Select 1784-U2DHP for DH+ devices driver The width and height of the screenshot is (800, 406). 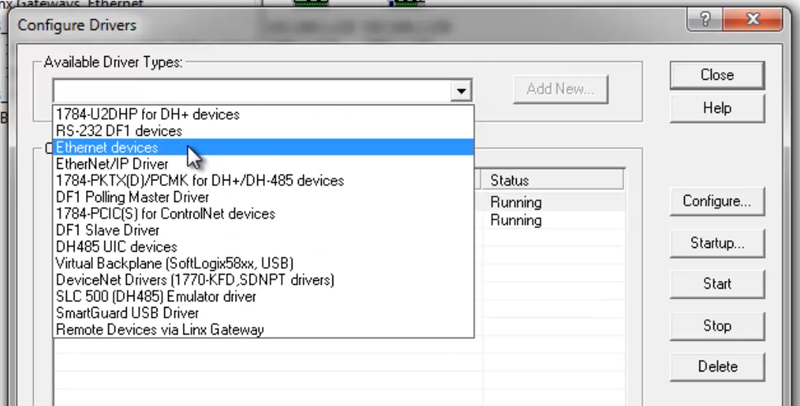click(x=263, y=114)
